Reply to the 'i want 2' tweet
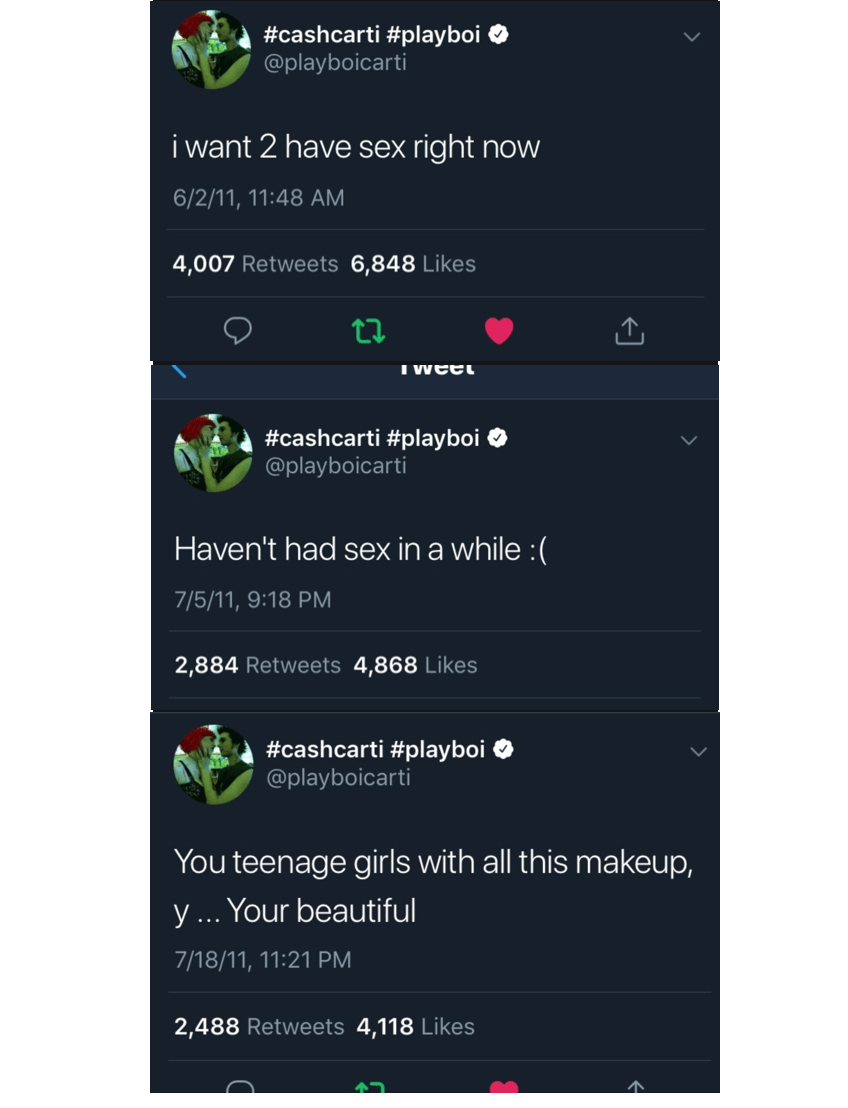 point(237,330)
